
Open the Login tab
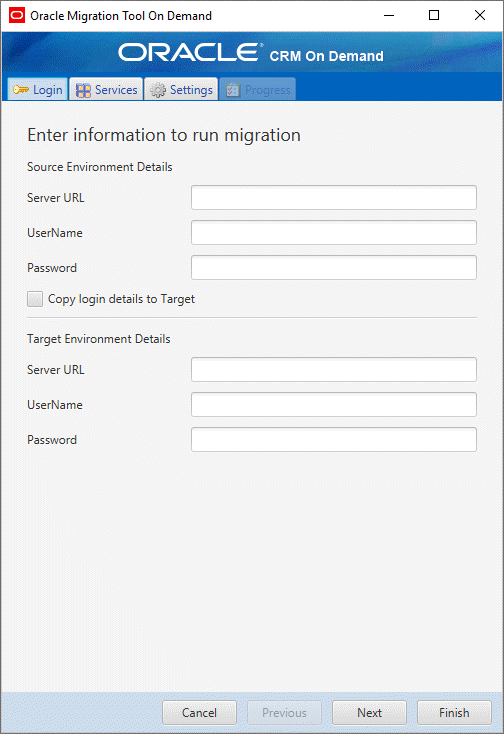click(x=38, y=89)
